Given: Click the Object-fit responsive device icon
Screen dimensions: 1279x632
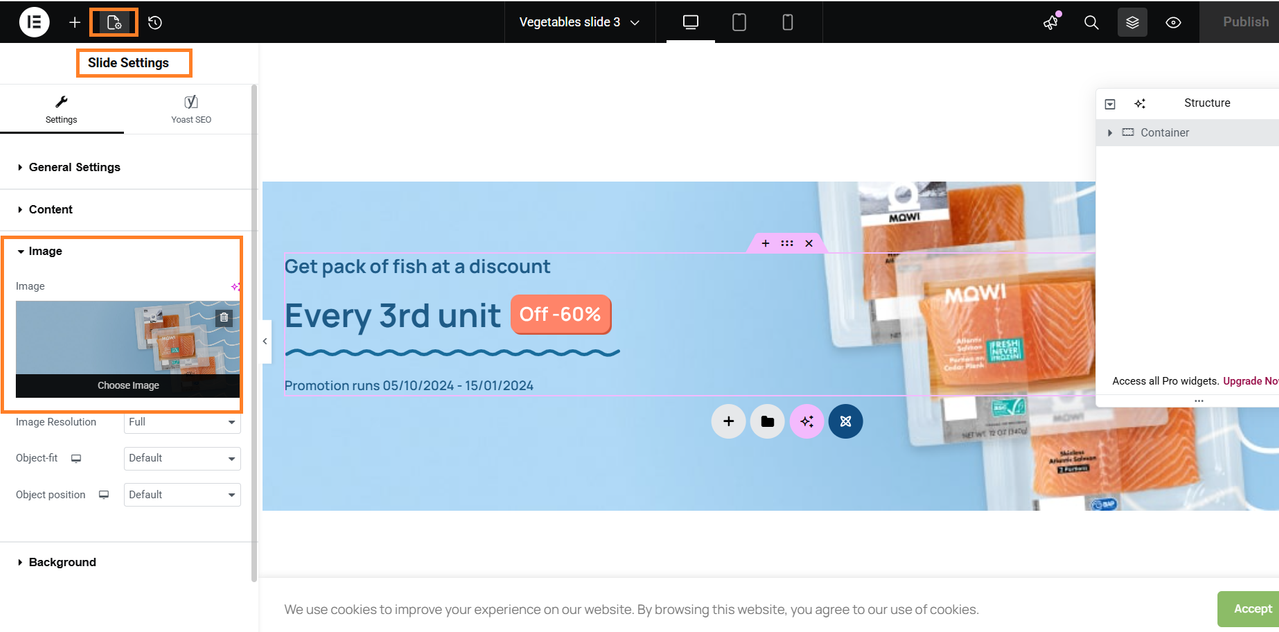Looking at the screenshot, I should click(76, 458).
